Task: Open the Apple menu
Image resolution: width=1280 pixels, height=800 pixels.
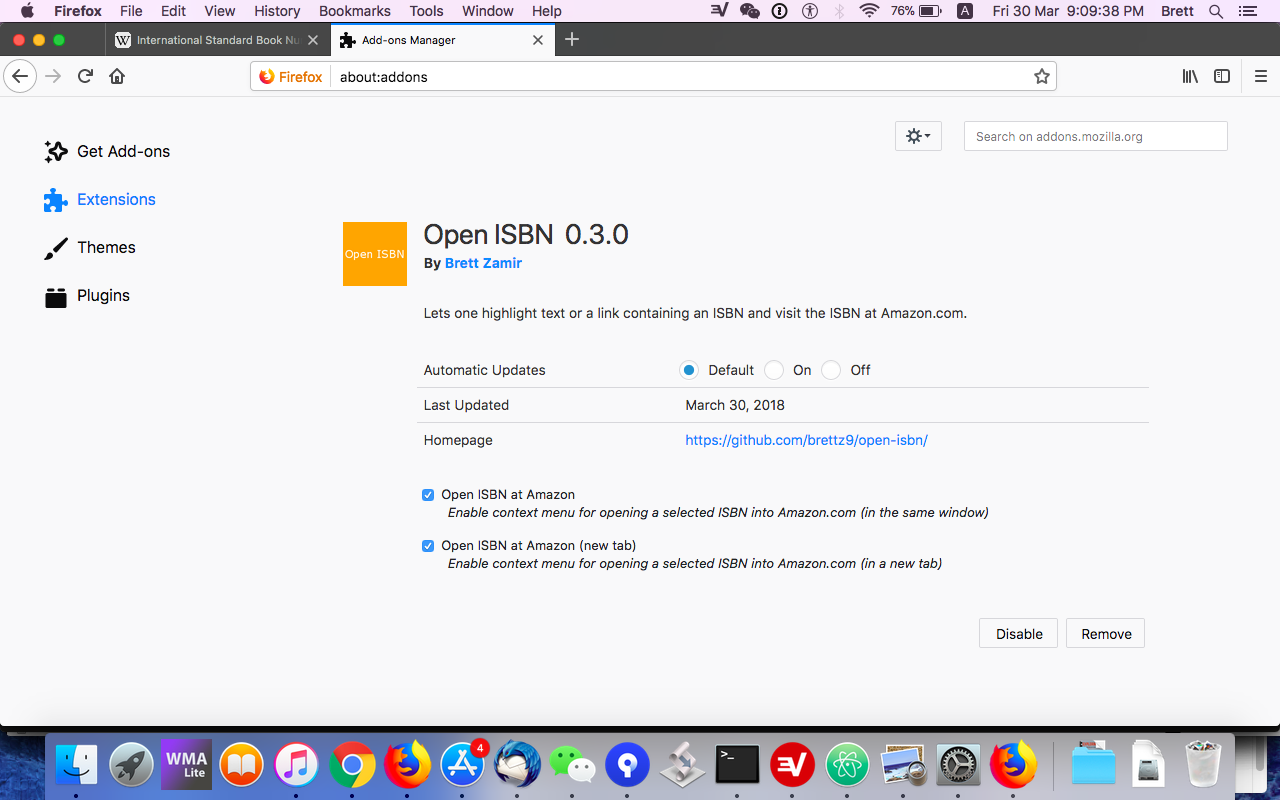Action: click(27, 11)
